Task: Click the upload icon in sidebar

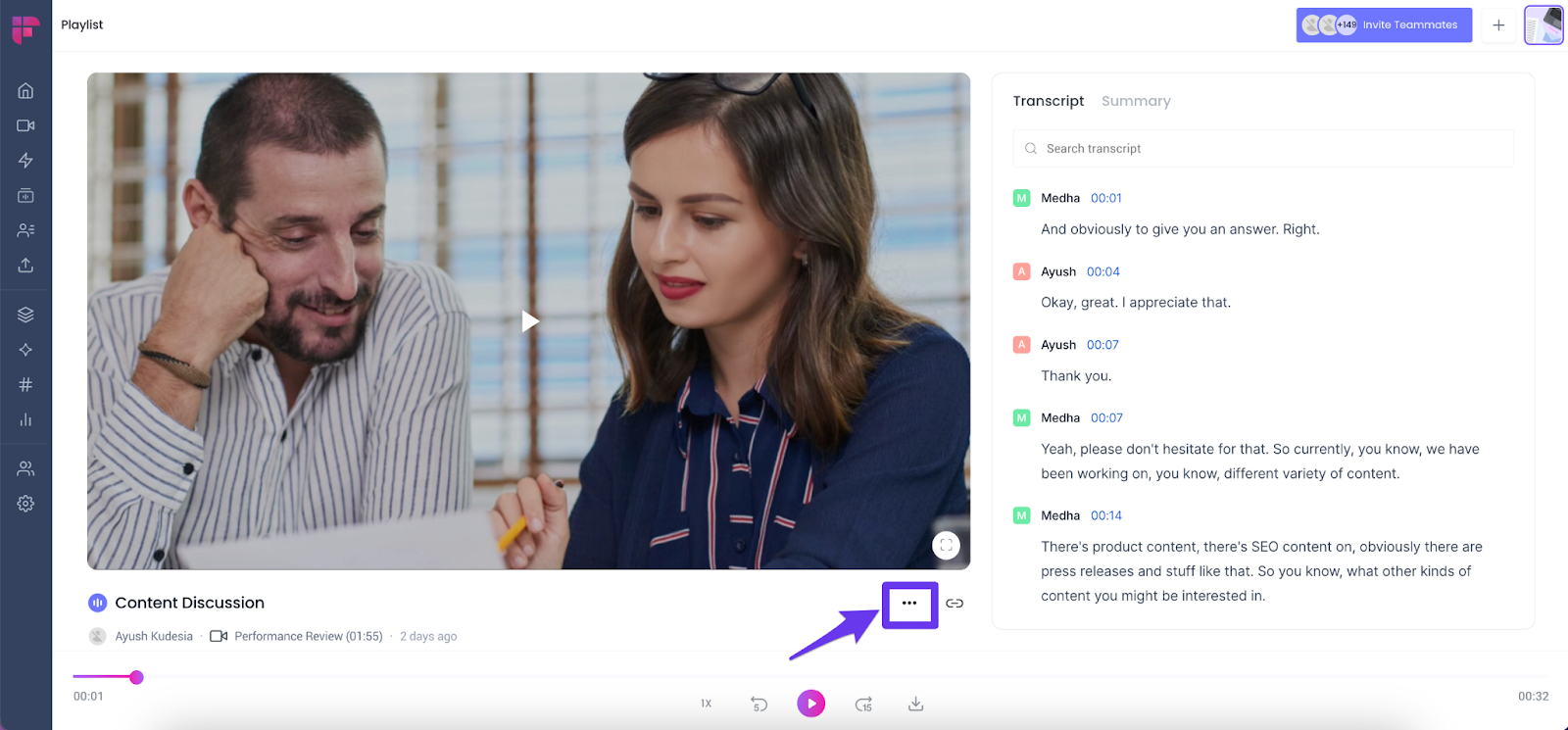Action: coord(25,266)
